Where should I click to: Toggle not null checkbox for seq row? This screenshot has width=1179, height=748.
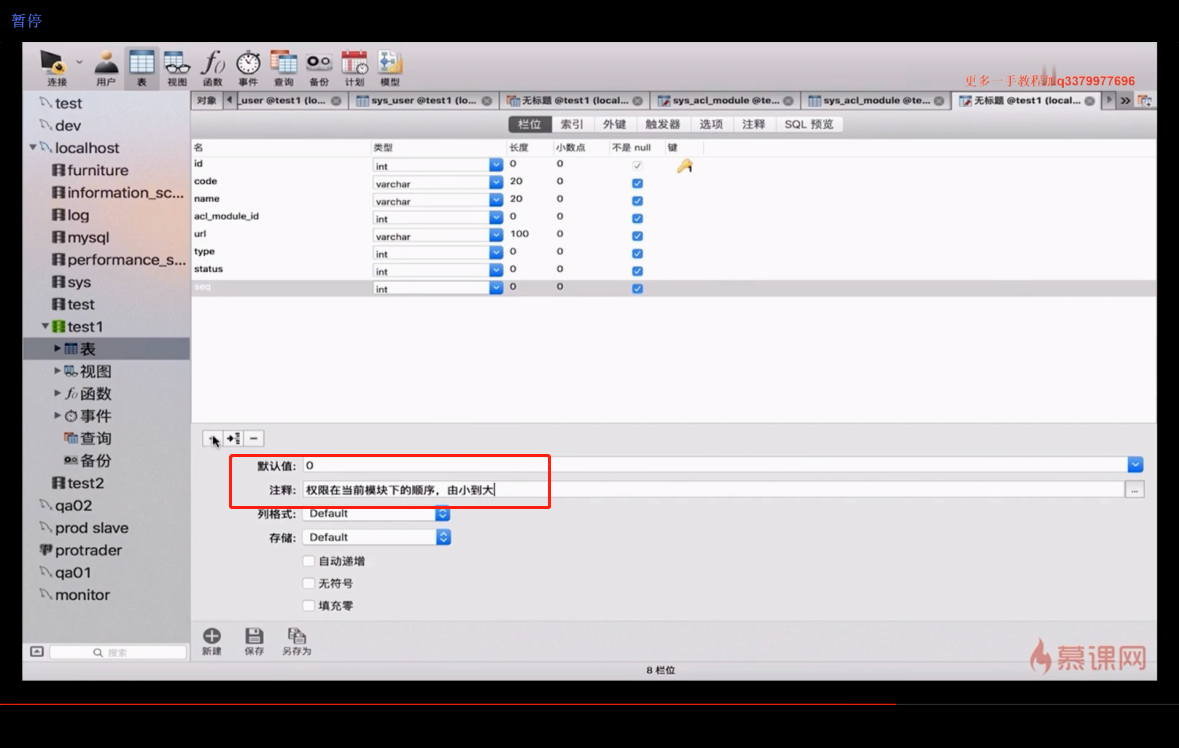click(638, 289)
